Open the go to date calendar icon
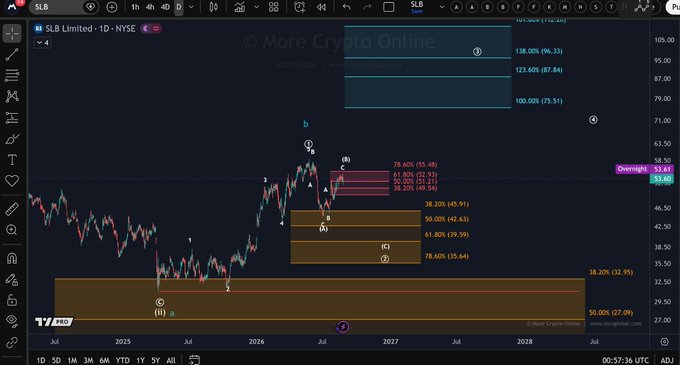Viewport: 680px width, 365px height. coord(194,359)
